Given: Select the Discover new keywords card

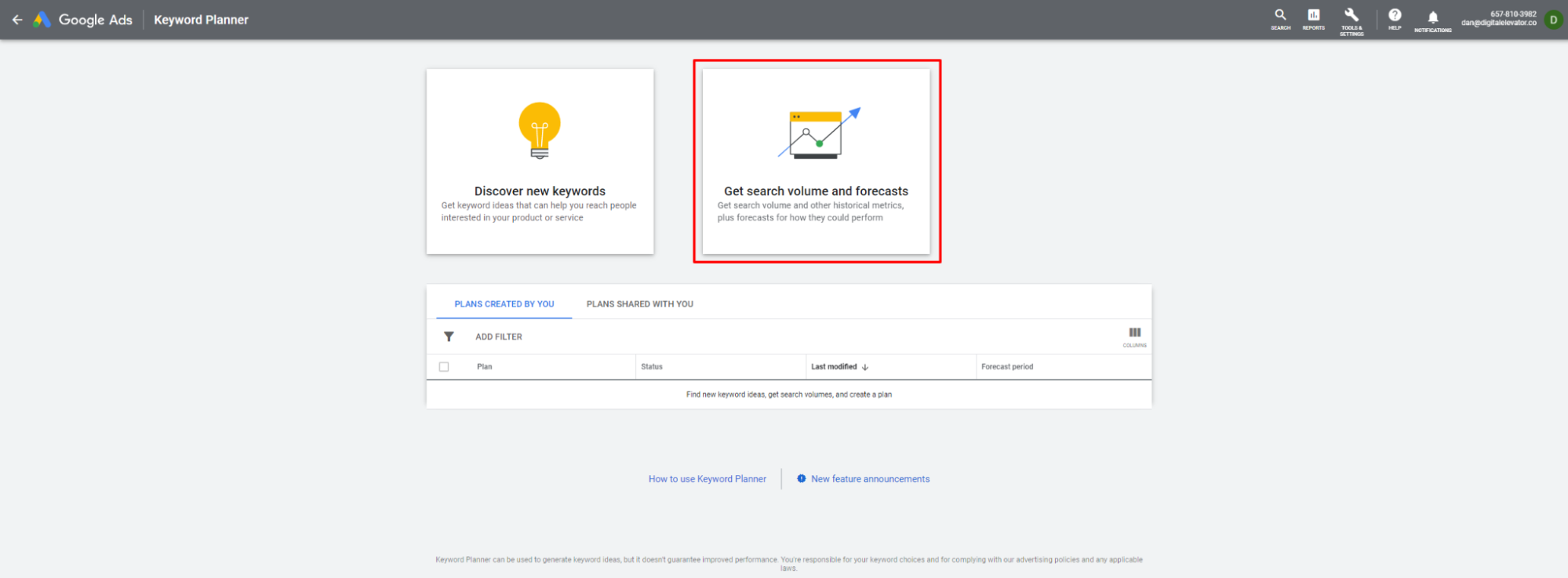Looking at the screenshot, I should pos(540,162).
